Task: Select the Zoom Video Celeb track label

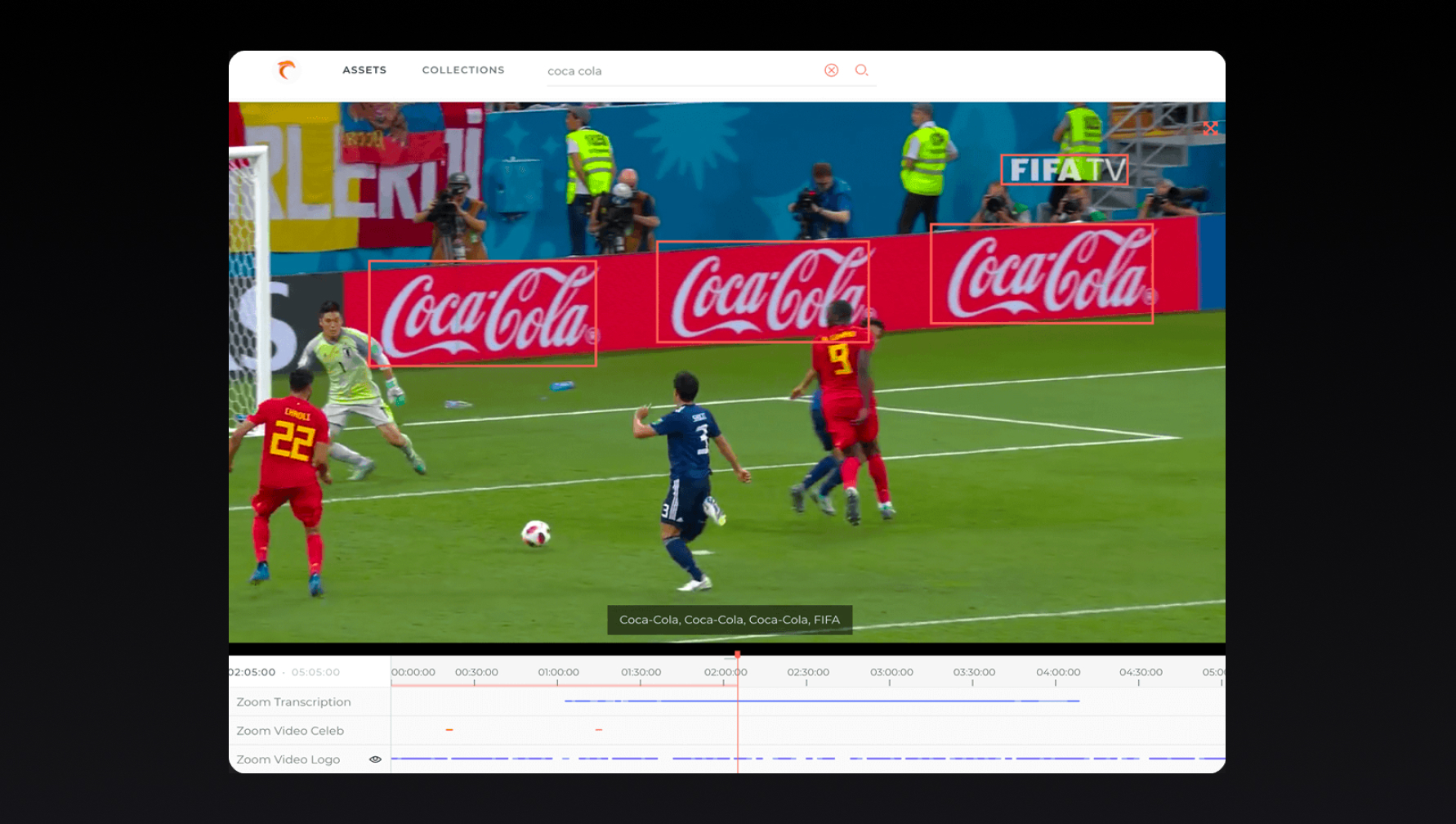Action: coord(290,731)
